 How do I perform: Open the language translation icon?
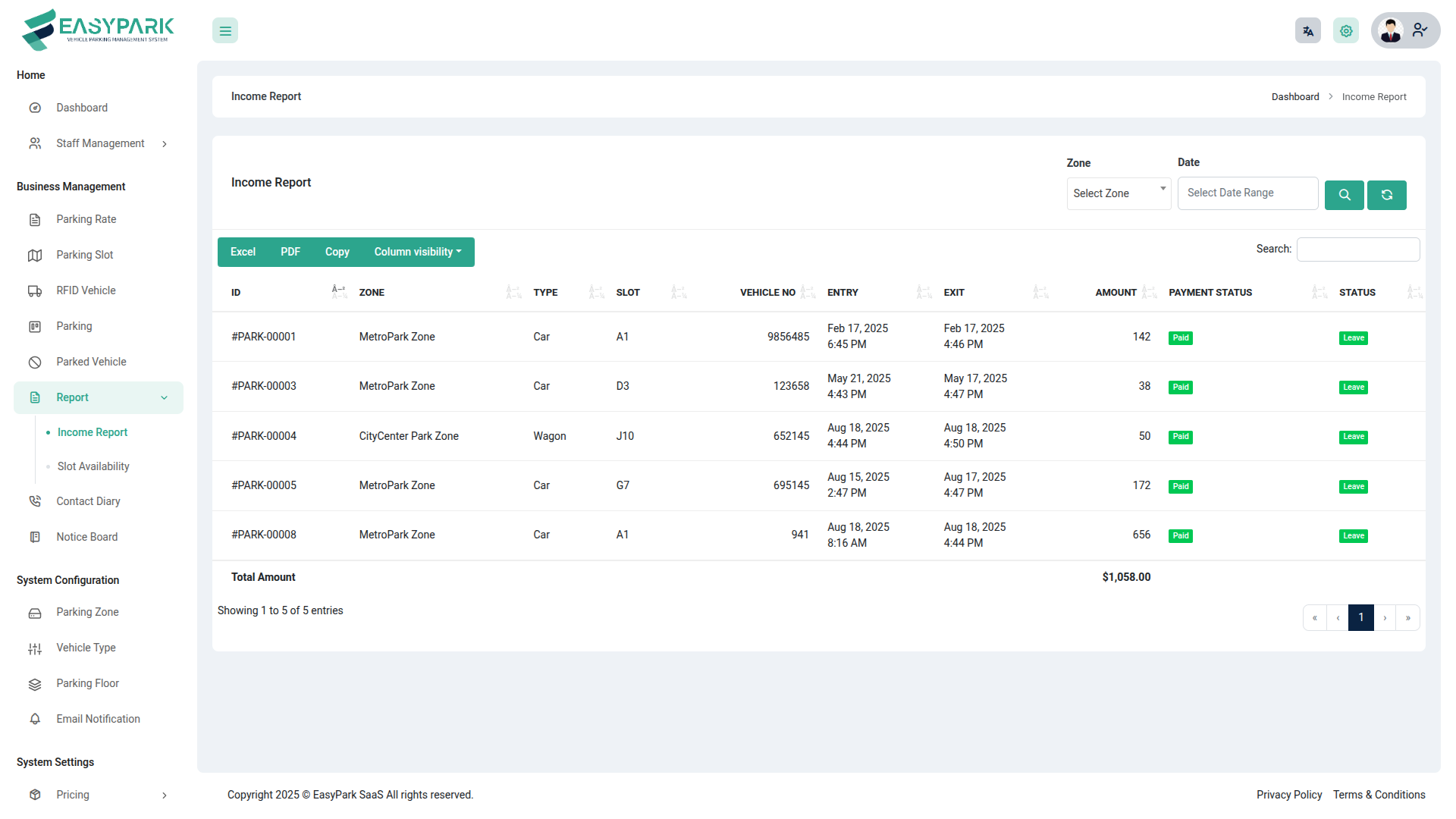click(x=1307, y=30)
